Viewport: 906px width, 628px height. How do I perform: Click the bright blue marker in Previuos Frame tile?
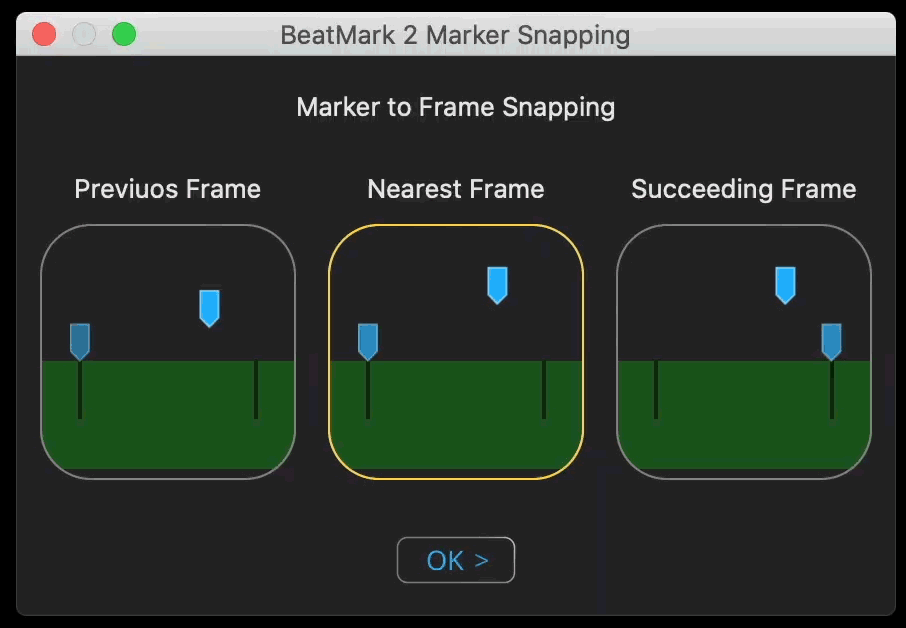[x=209, y=309]
